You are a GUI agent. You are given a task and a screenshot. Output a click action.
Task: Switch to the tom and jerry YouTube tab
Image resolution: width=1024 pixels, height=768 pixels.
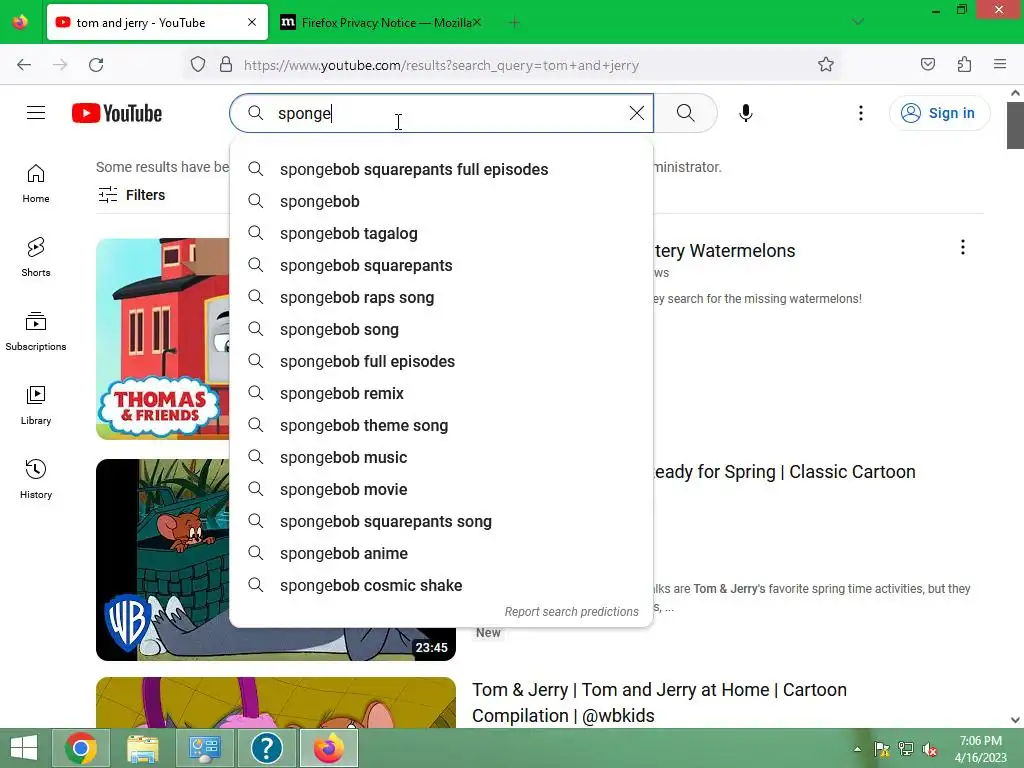point(157,23)
